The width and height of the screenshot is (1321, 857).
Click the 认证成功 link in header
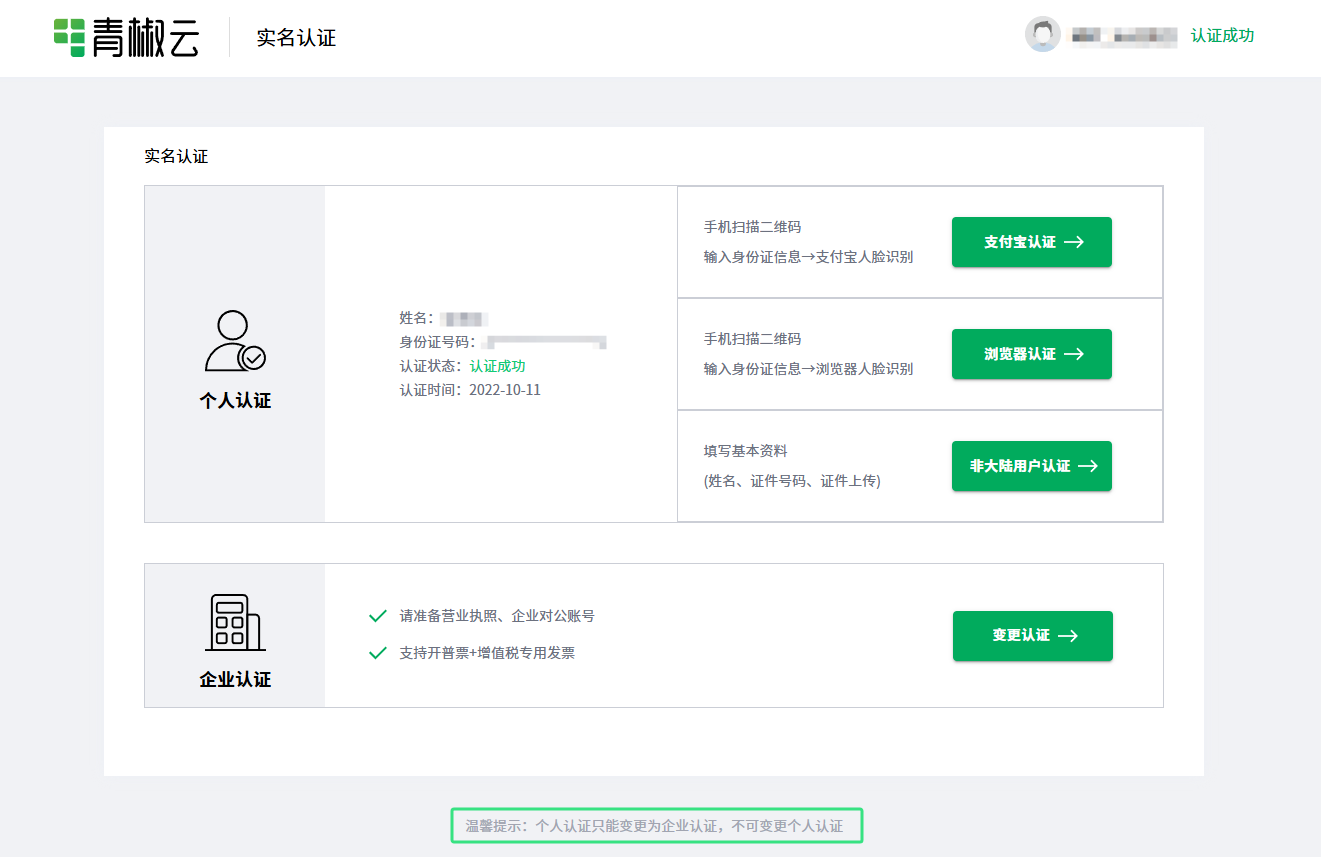(x=1222, y=36)
